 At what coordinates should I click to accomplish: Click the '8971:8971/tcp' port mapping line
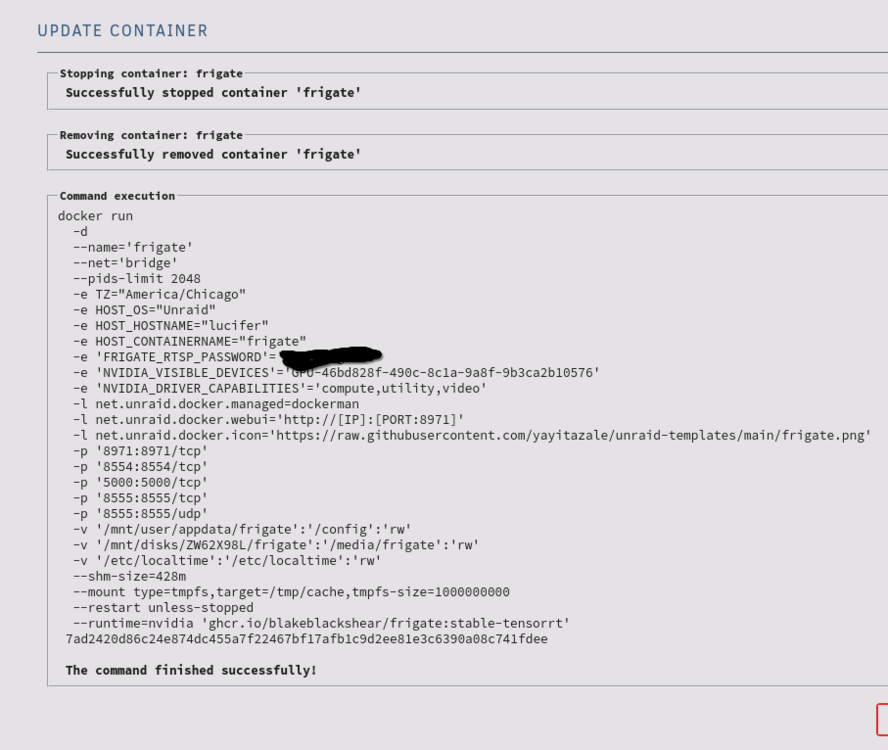pos(140,451)
